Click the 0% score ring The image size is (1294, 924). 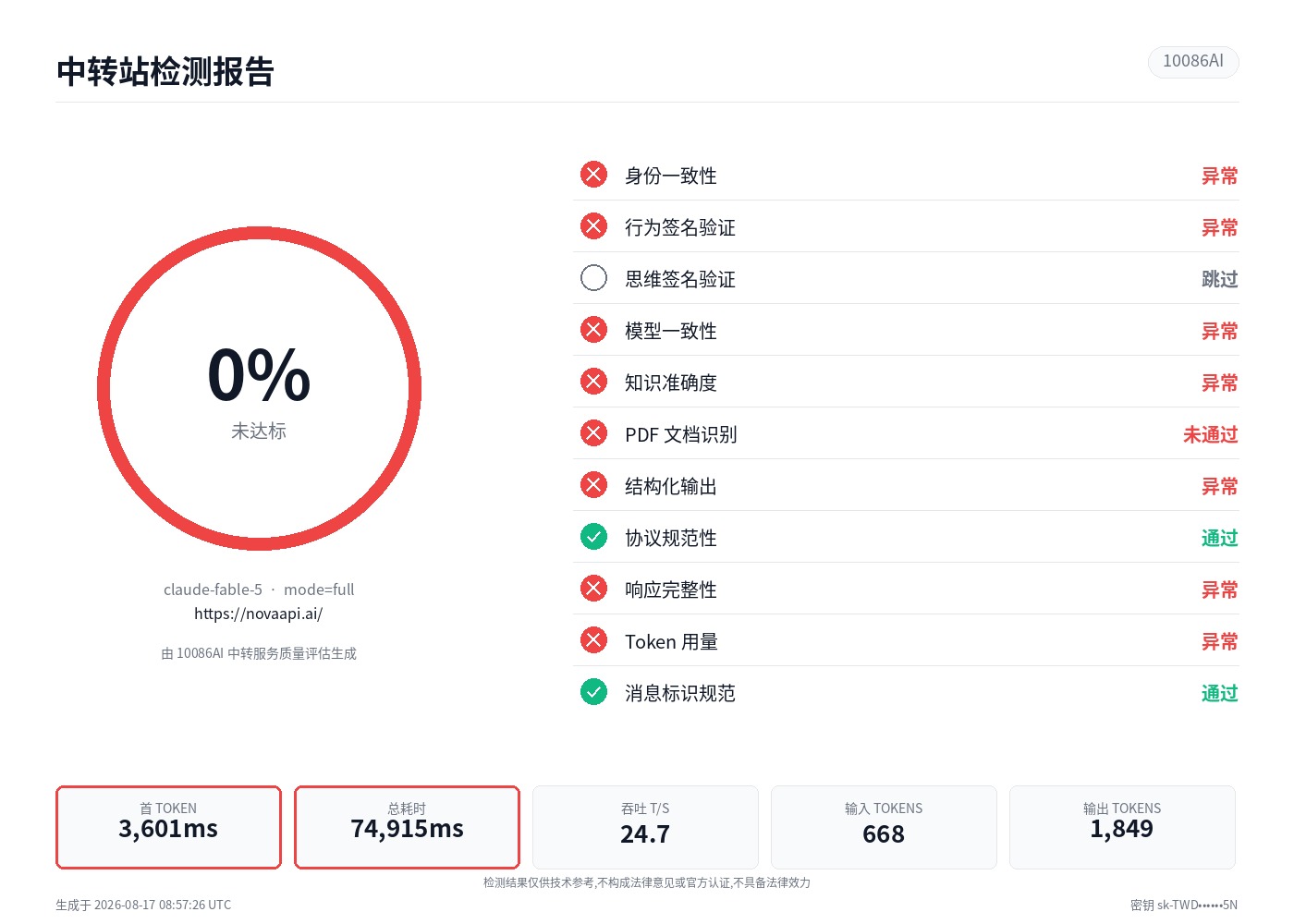259,389
